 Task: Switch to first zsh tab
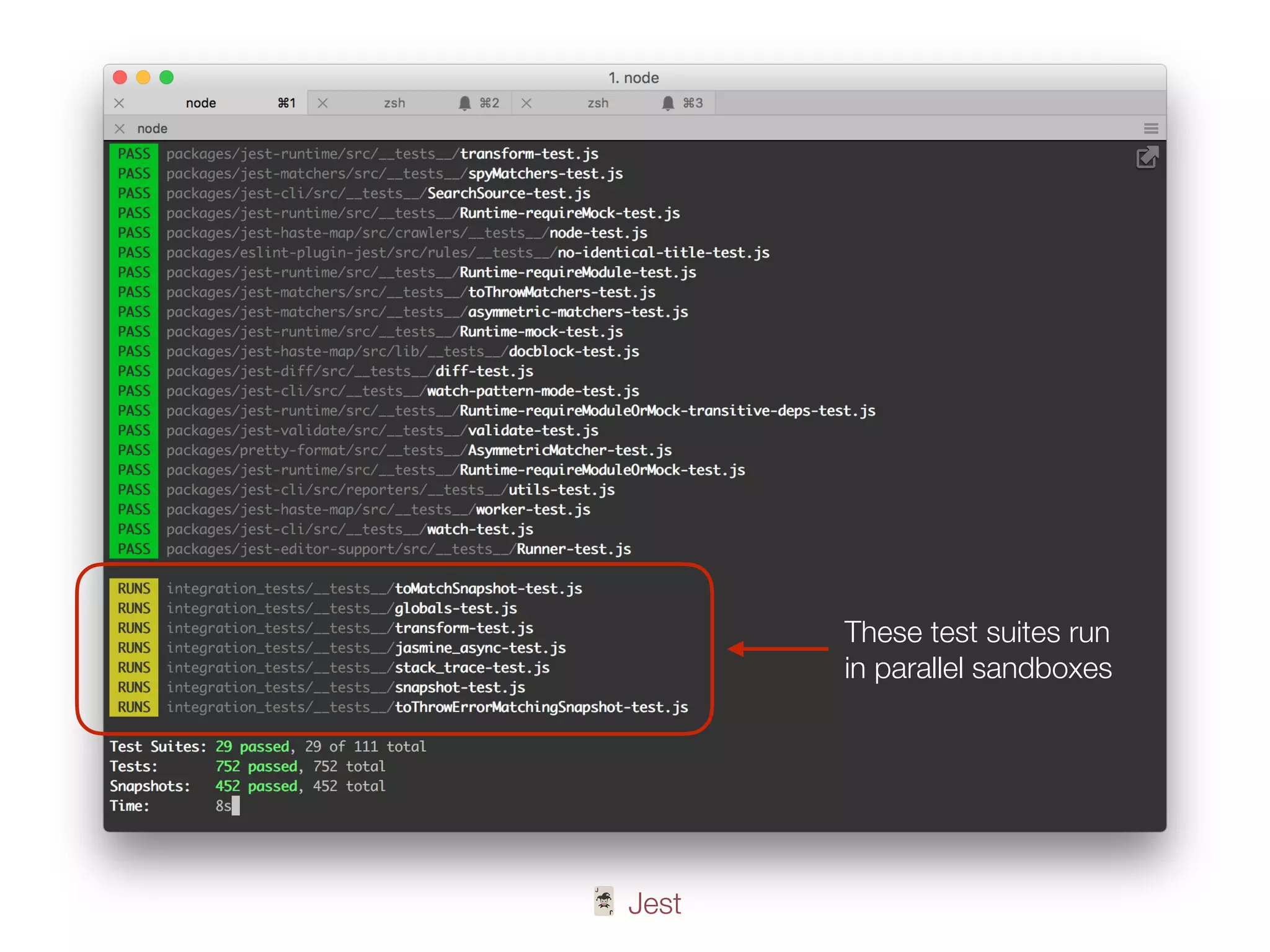pos(394,103)
